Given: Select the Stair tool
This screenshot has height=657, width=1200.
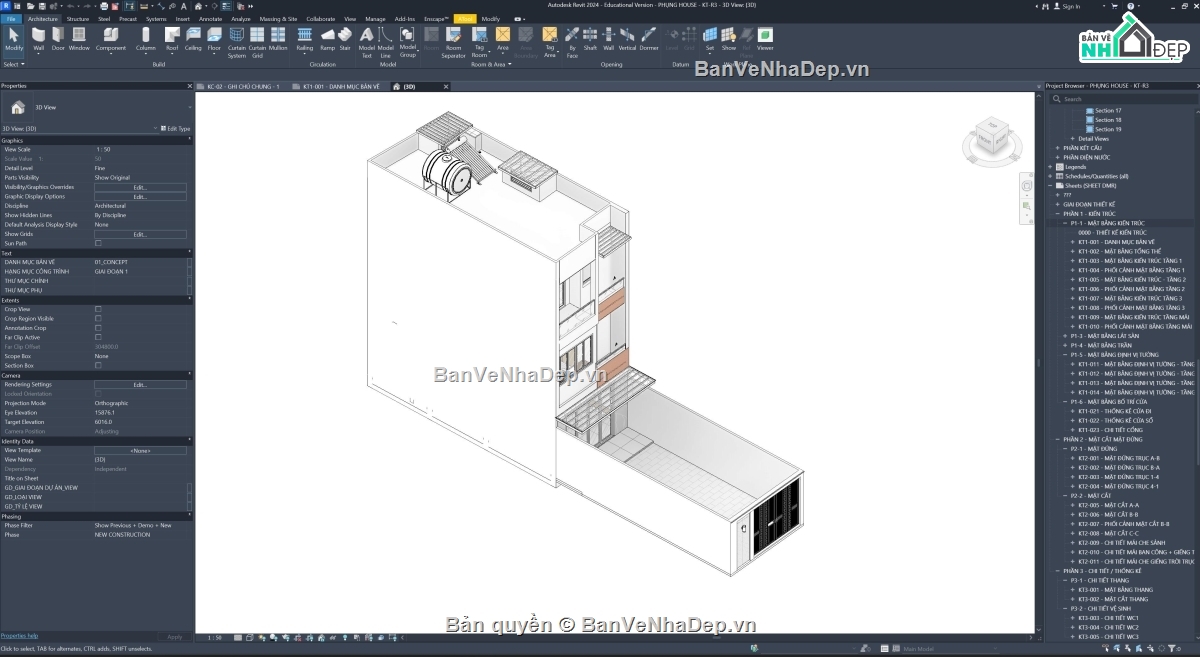Looking at the screenshot, I should (x=345, y=39).
